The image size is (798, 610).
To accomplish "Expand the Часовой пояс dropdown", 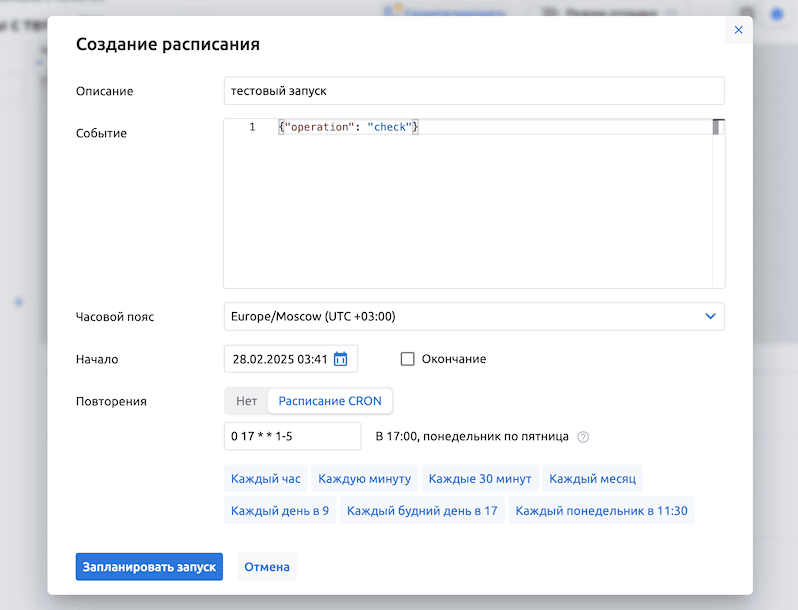I will [473, 317].
